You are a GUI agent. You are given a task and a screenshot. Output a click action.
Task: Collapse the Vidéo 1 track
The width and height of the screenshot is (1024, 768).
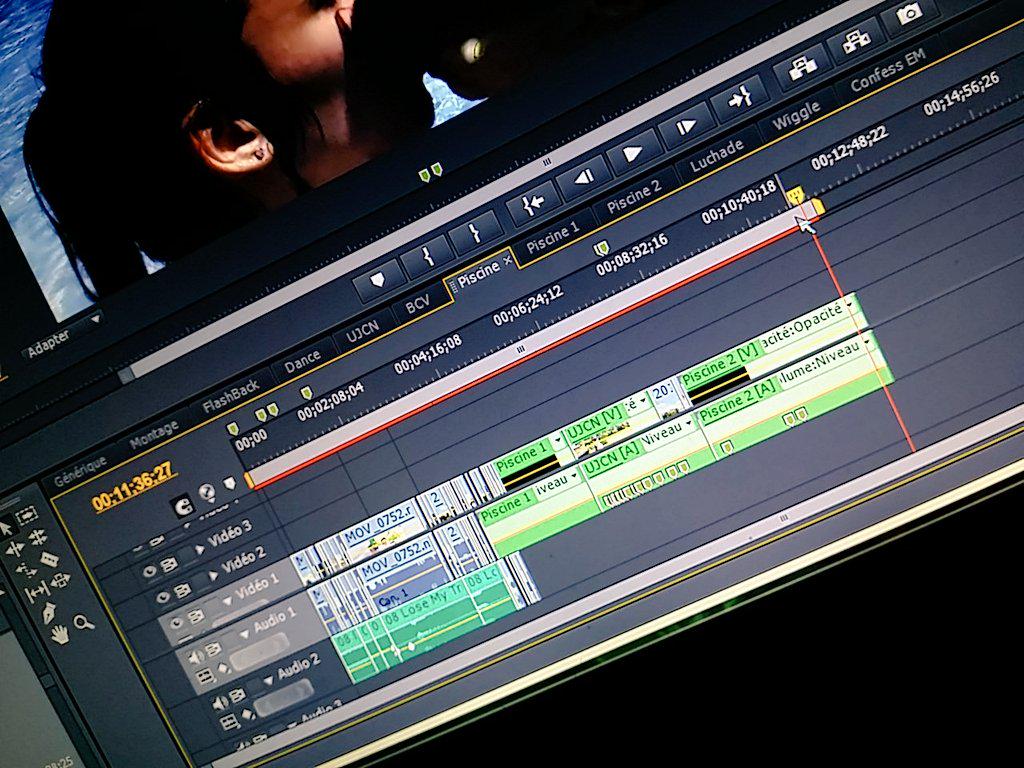[227, 600]
